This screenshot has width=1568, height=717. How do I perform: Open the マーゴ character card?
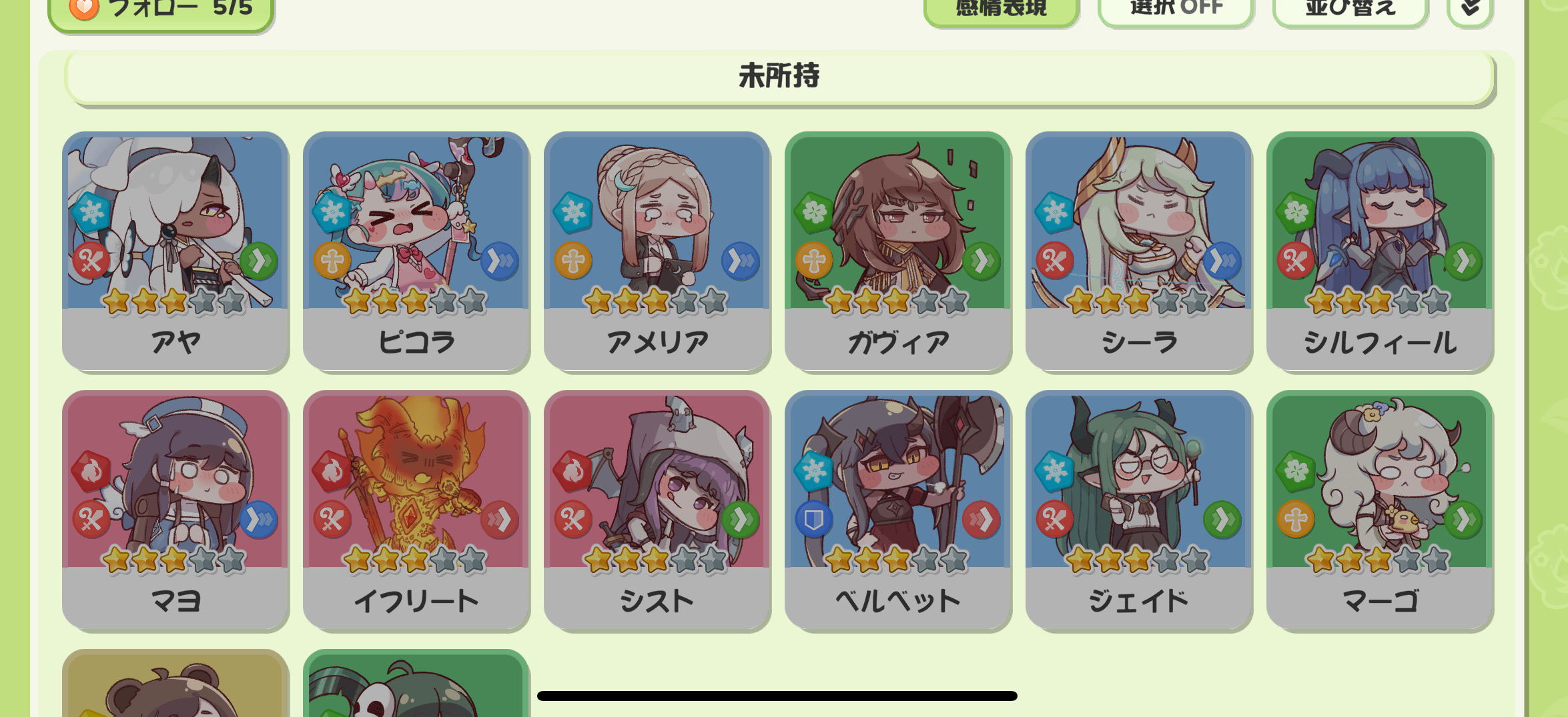tap(1379, 510)
